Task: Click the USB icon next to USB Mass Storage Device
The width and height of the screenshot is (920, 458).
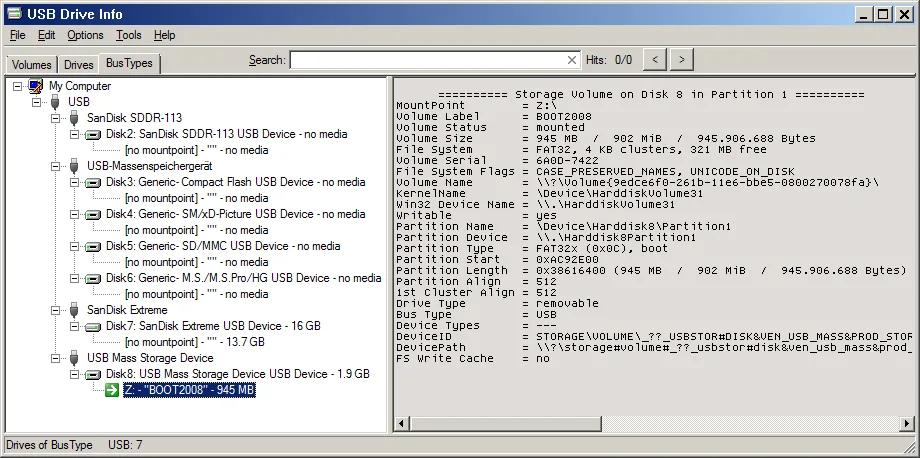Action: [74, 358]
